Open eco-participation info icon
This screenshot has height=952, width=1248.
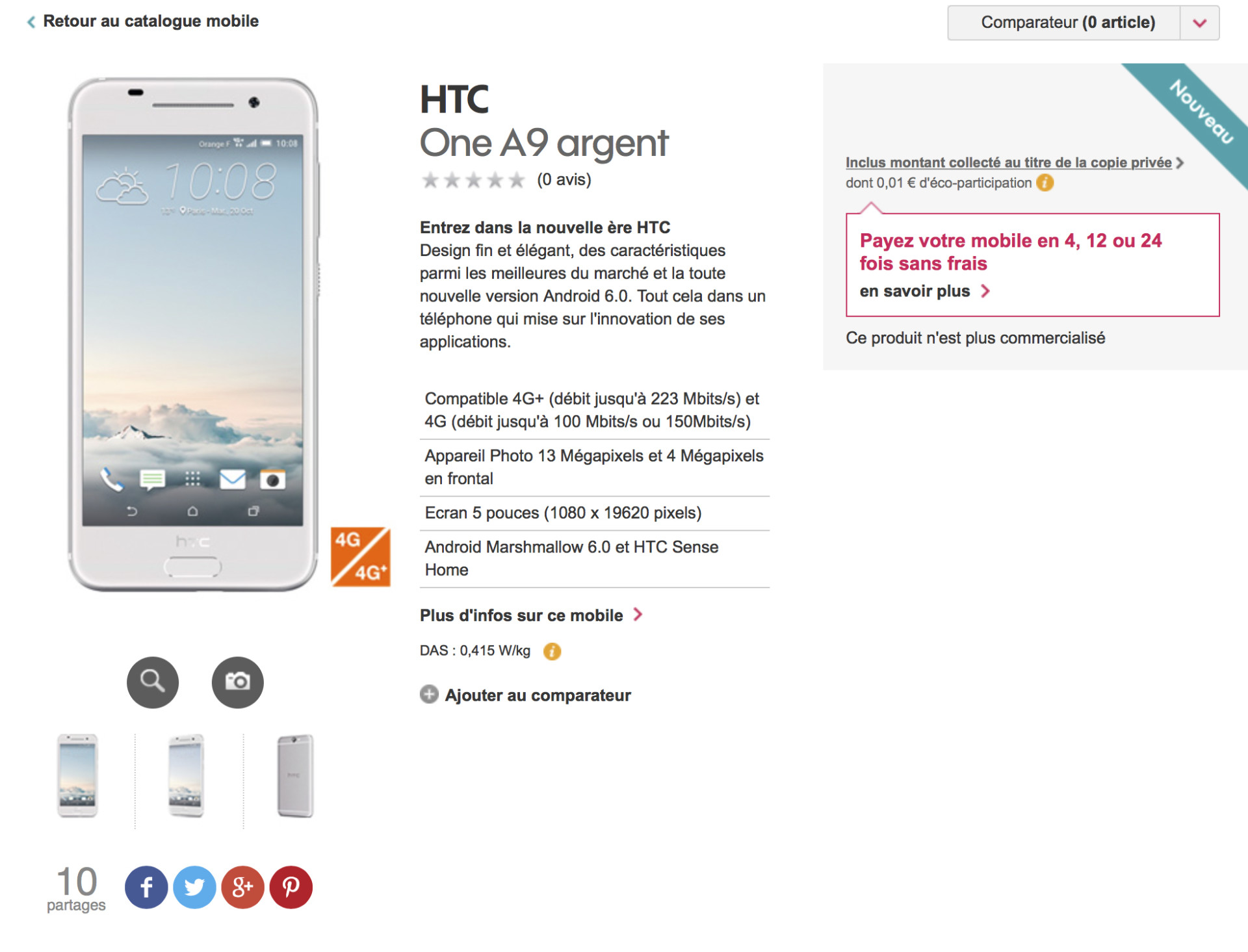[1045, 183]
